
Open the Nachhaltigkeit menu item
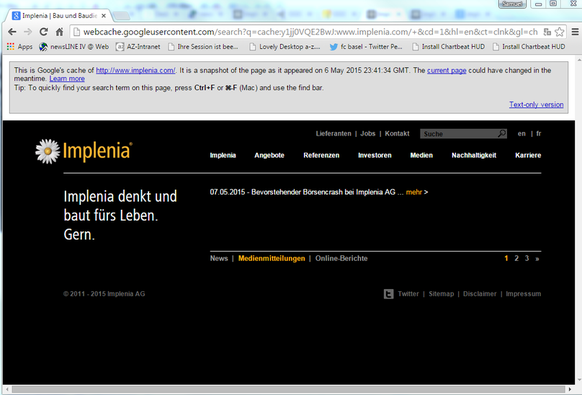[474, 155]
